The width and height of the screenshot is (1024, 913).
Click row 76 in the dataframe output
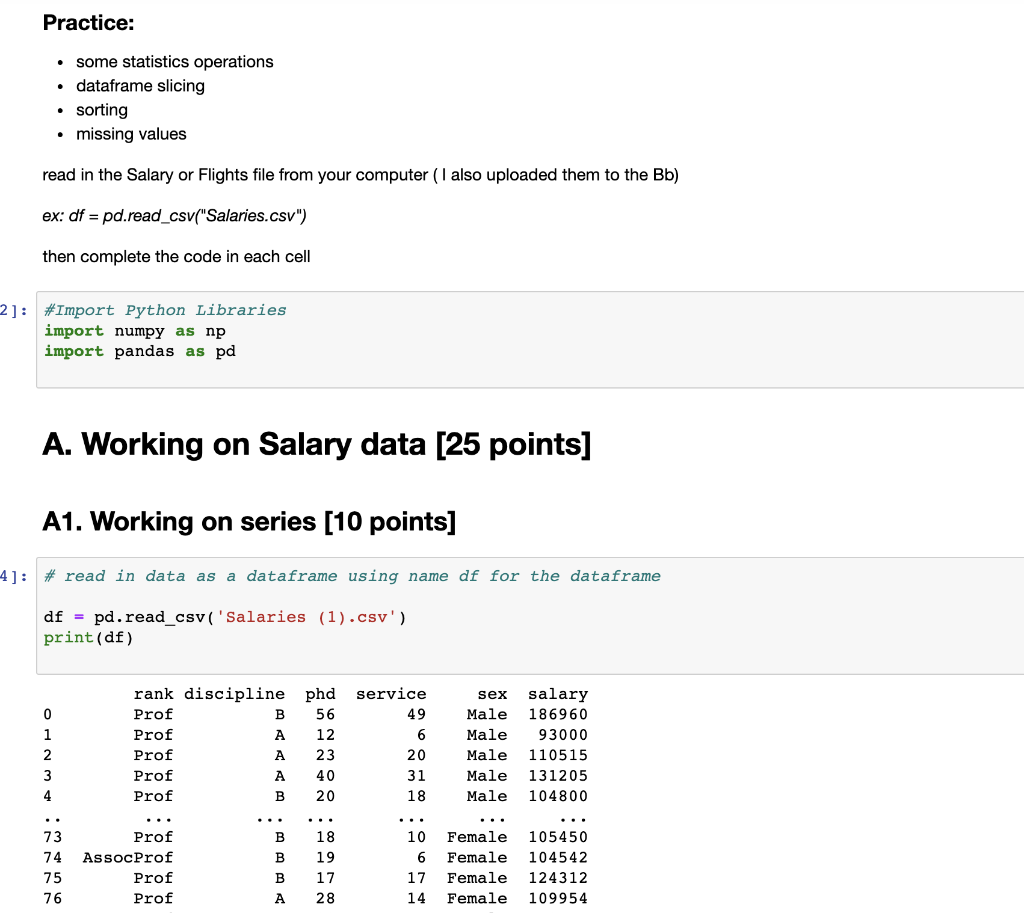[x=300, y=898]
